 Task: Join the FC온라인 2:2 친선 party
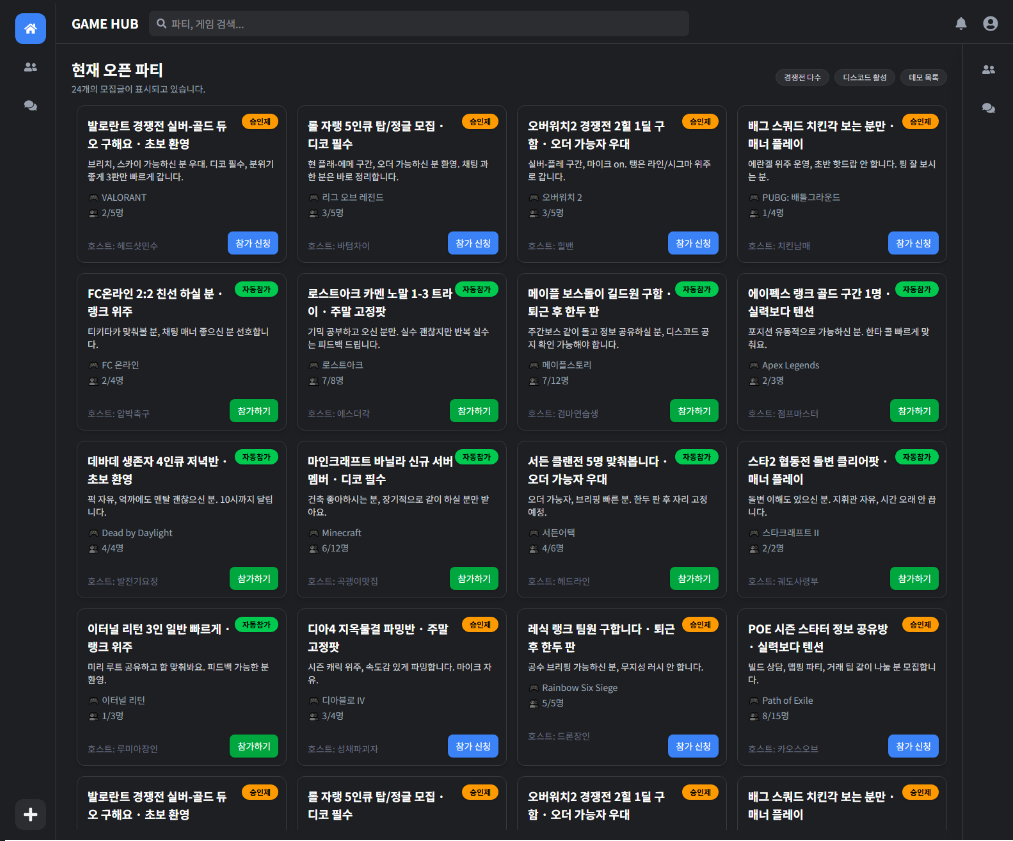click(x=254, y=411)
